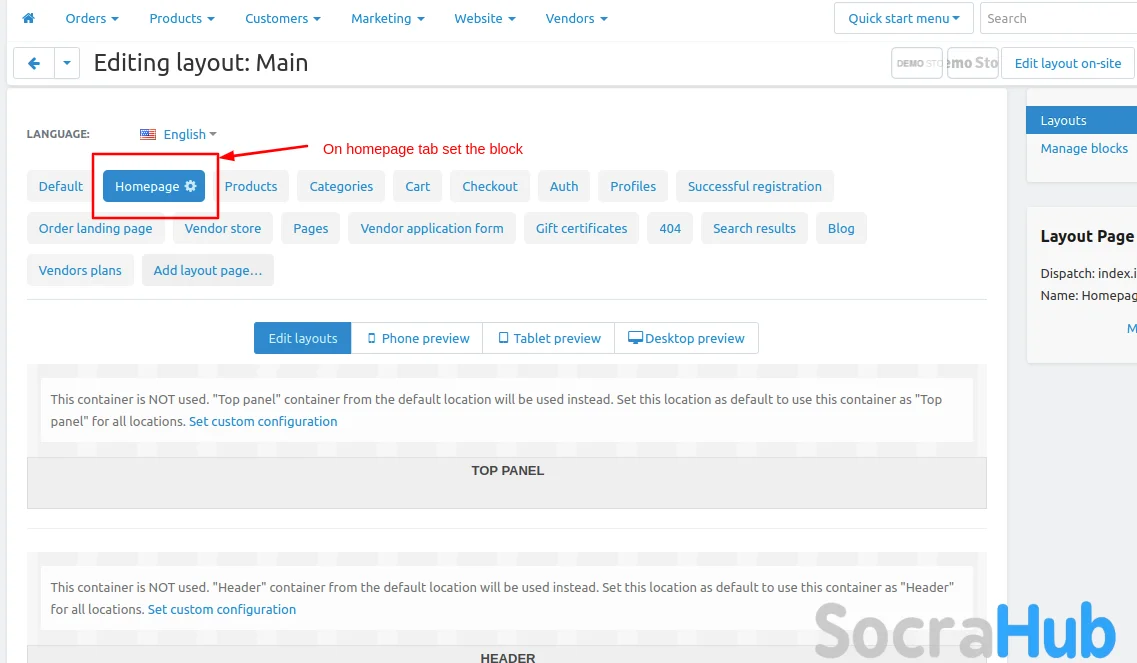Viewport: 1137px width, 663px height.
Task: Select the Vendor application form tab
Action: (x=432, y=228)
